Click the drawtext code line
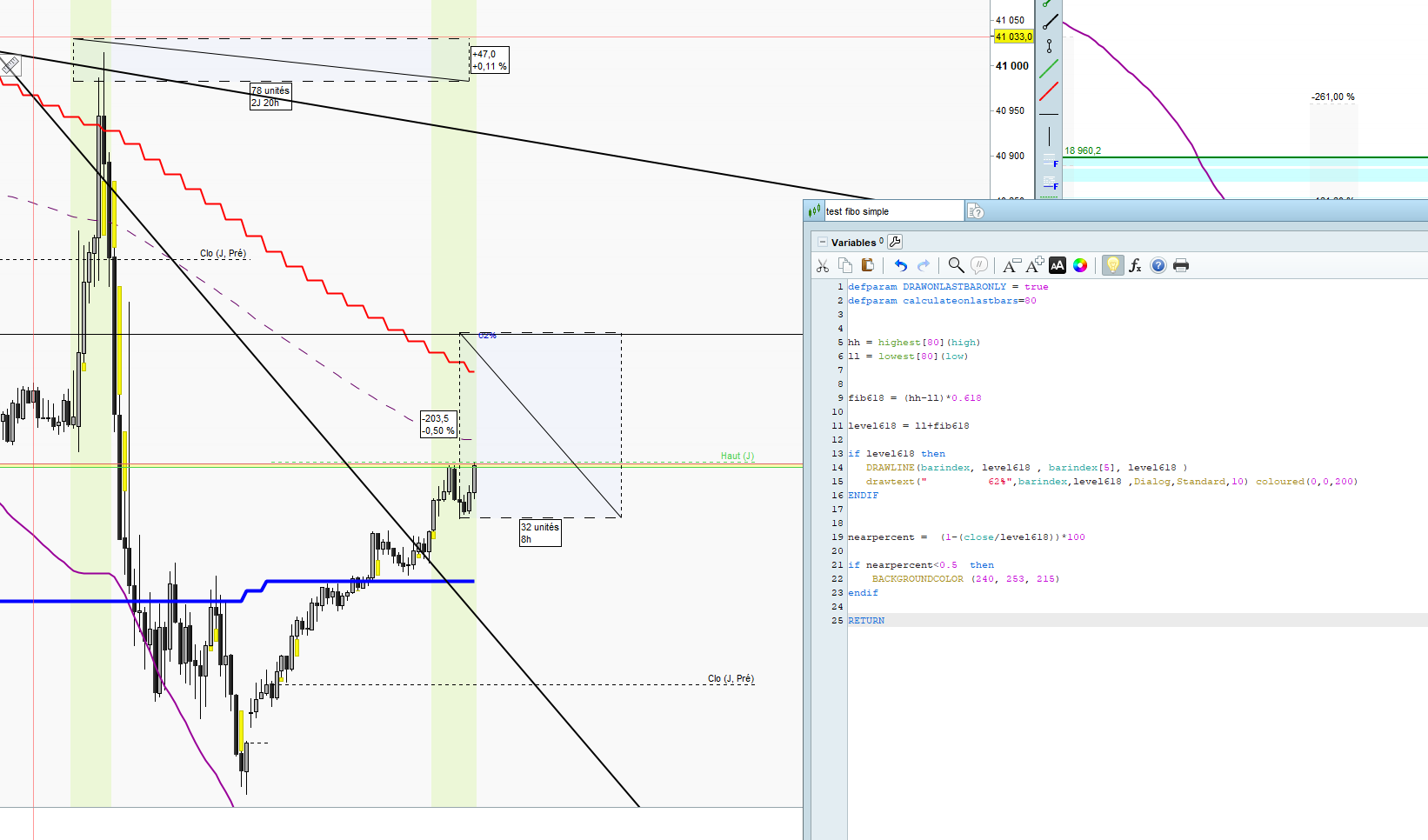 [x=1111, y=482]
